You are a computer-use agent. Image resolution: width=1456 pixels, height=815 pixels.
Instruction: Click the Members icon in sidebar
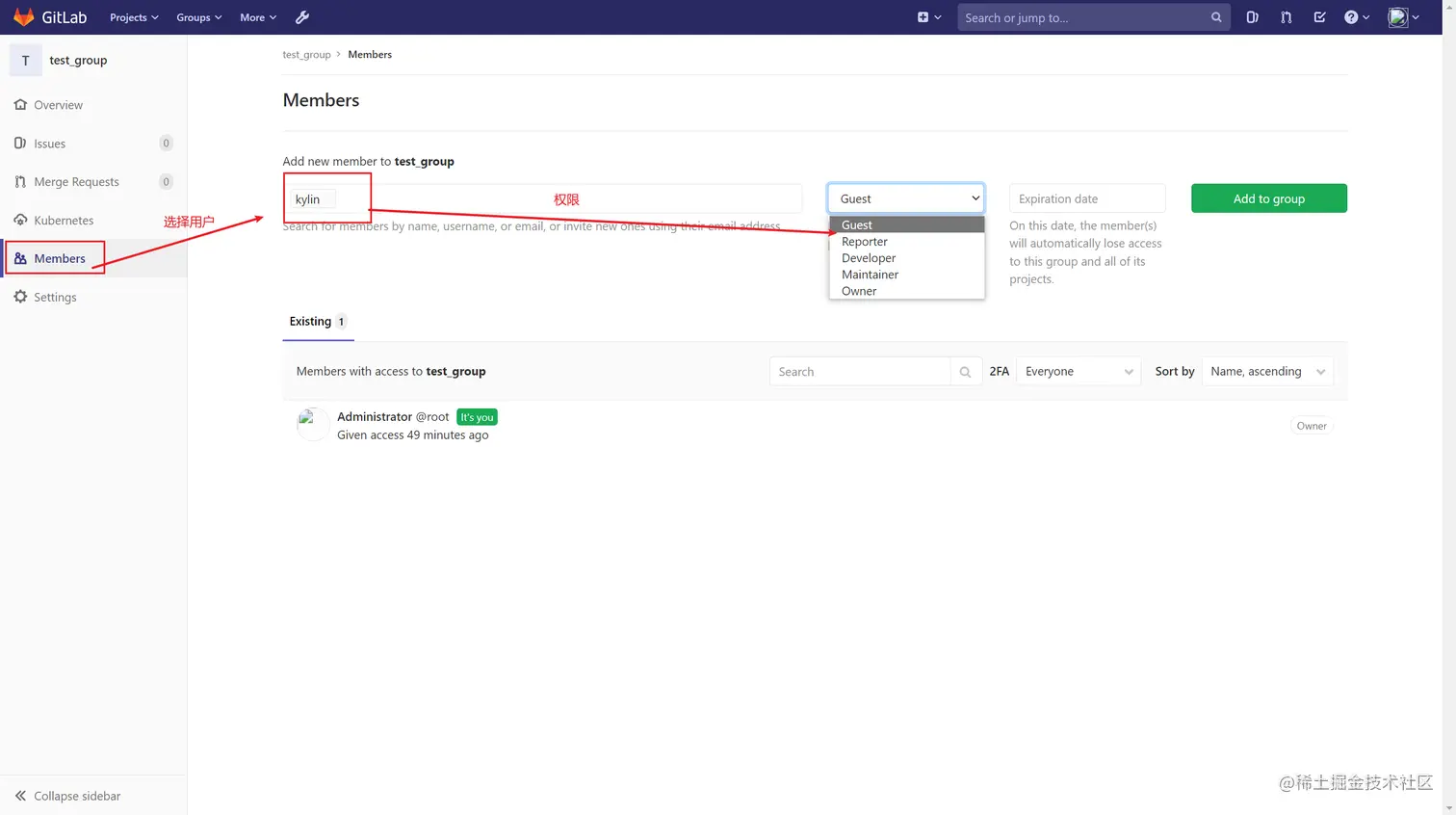click(x=20, y=258)
